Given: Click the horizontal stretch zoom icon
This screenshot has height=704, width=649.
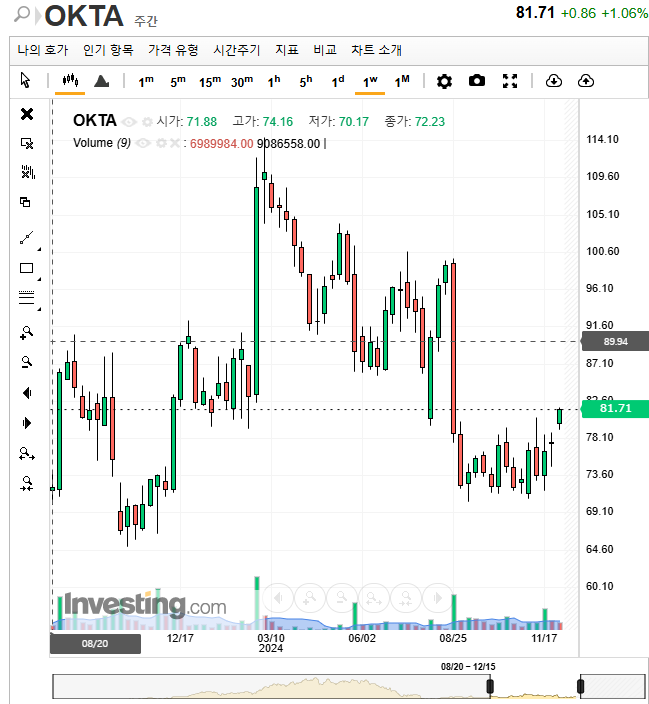Looking at the screenshot, I should click(x=27, y=454).
